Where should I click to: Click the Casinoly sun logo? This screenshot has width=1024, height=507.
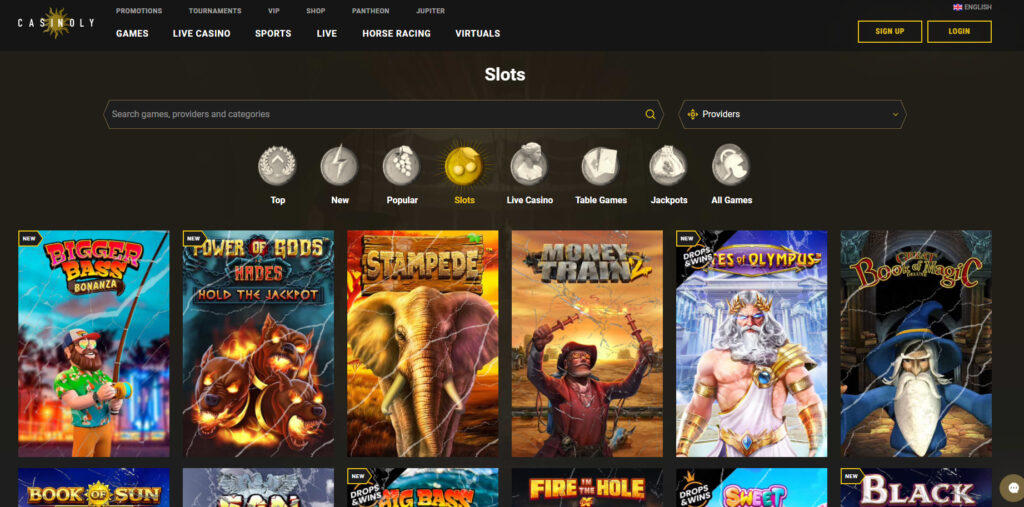click(x=56, y=23)
